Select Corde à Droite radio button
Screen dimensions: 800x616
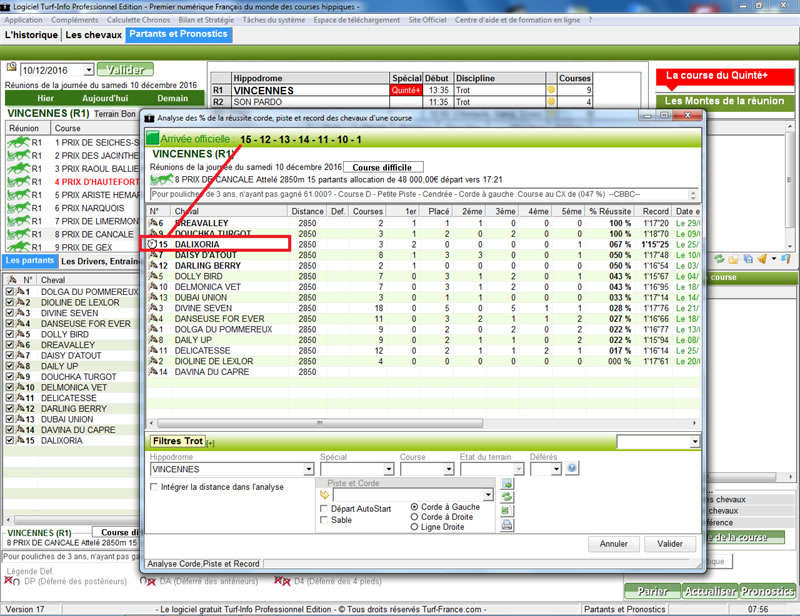pos(415,517)
